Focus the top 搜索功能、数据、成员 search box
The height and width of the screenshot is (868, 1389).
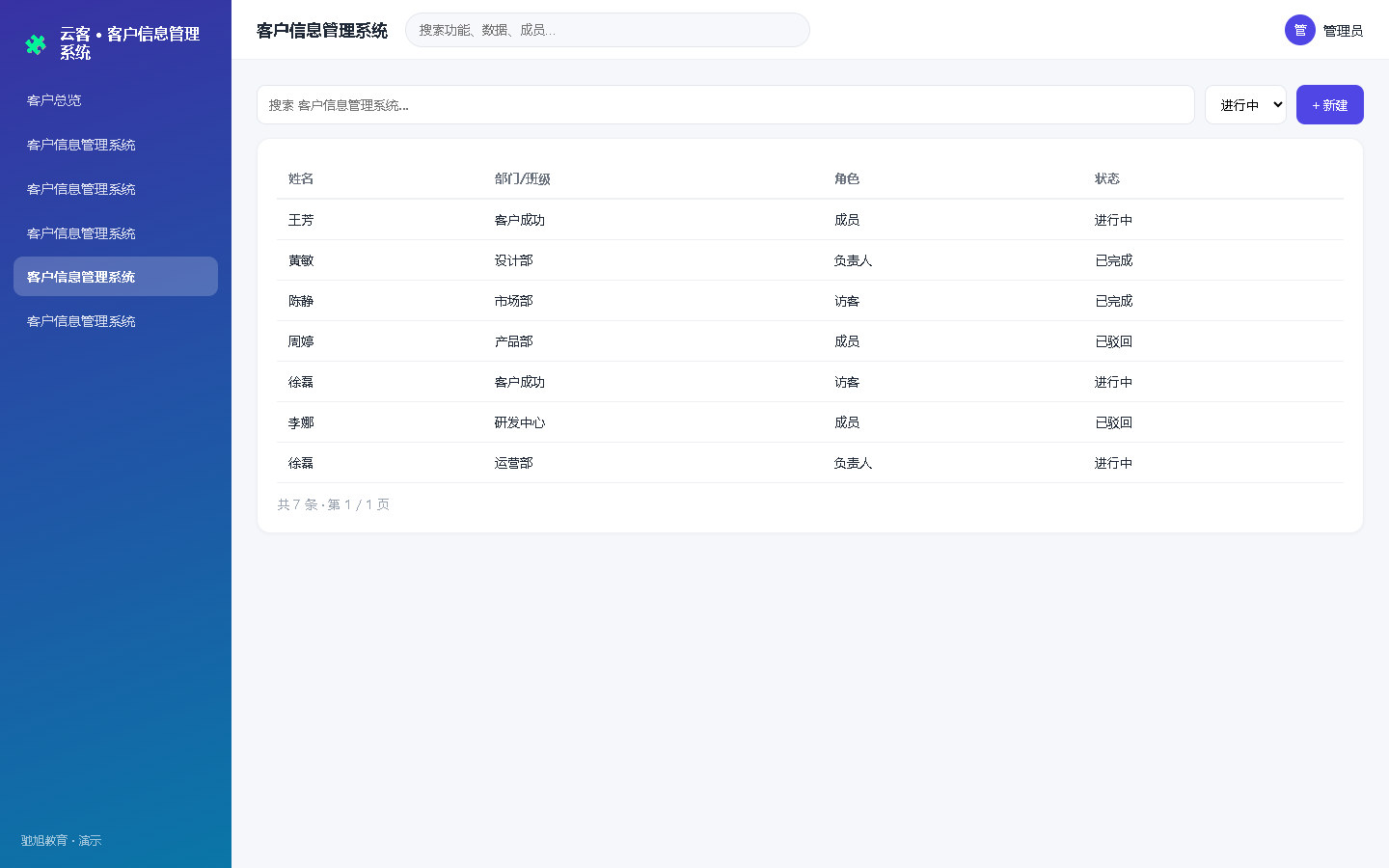(x=608, y=30)
